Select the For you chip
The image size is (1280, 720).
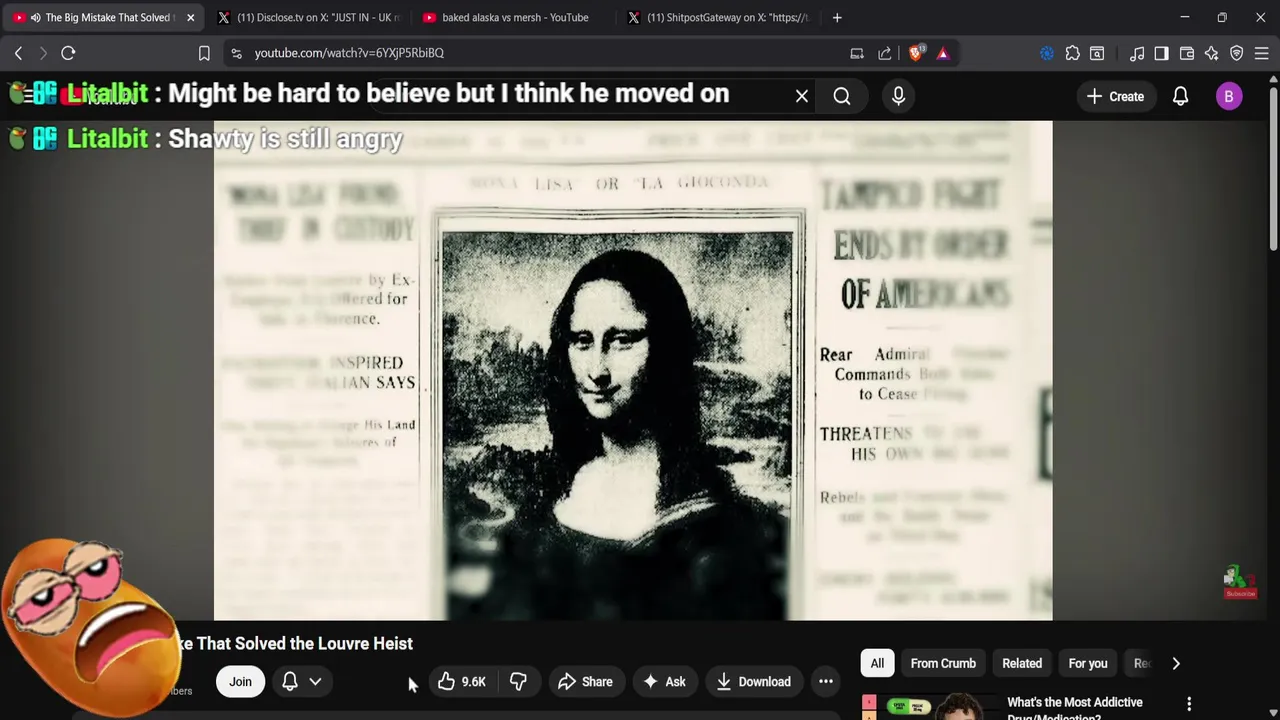(1088, 663)
